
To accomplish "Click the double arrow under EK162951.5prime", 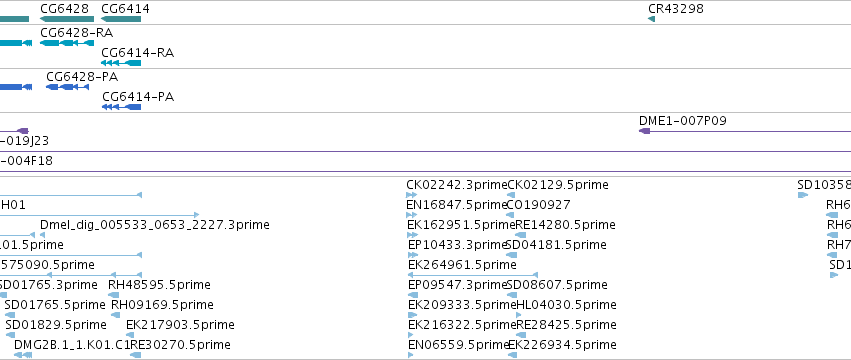I will pyautogui.click(x=412, y=235).
